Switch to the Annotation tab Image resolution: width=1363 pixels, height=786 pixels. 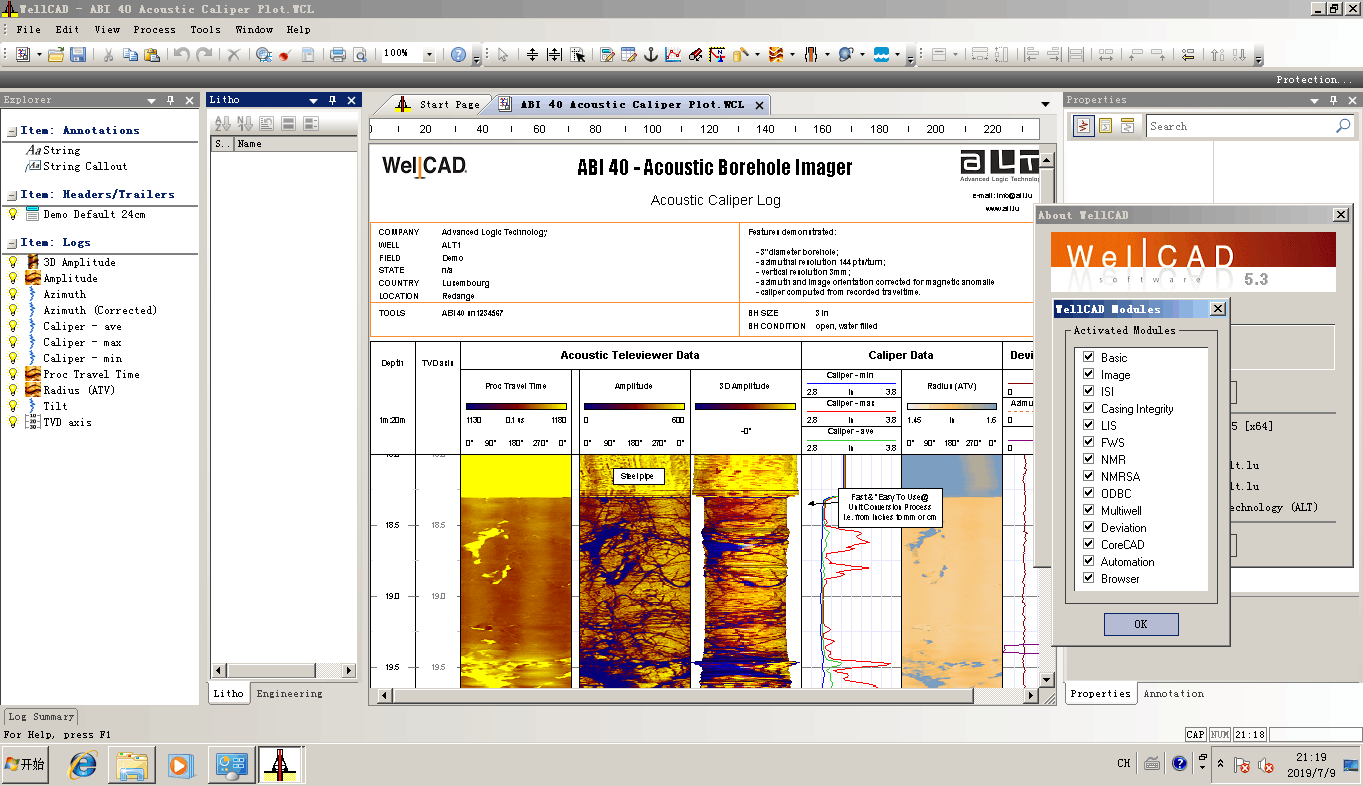point(1173,693)
